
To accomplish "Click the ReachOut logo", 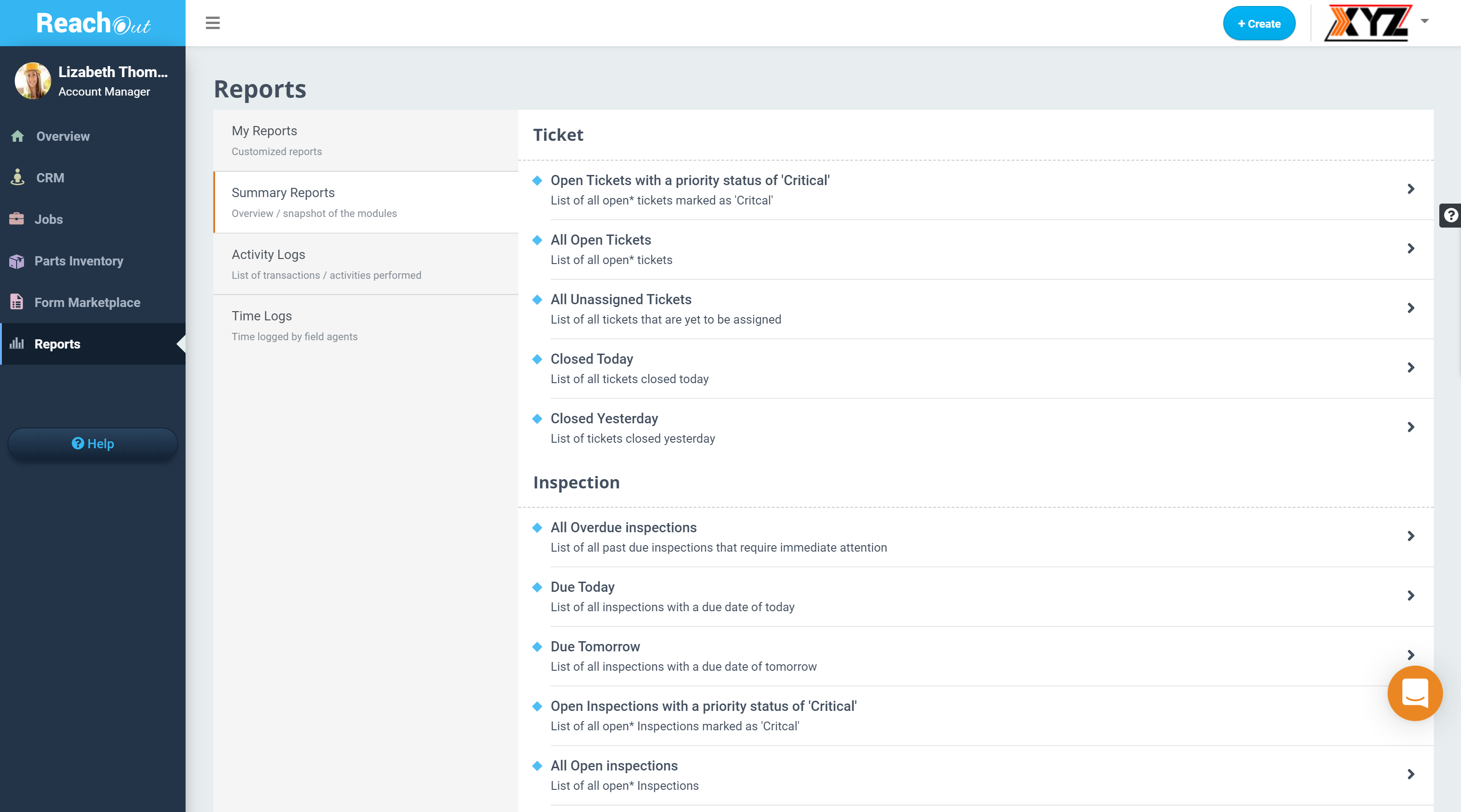I will point(93,23).
